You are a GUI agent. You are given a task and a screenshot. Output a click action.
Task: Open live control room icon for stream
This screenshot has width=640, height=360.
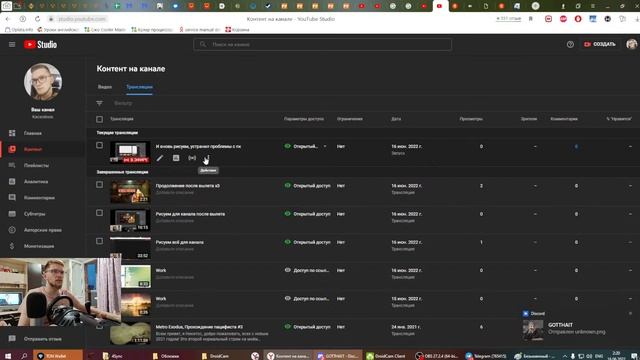click(192, 158)
